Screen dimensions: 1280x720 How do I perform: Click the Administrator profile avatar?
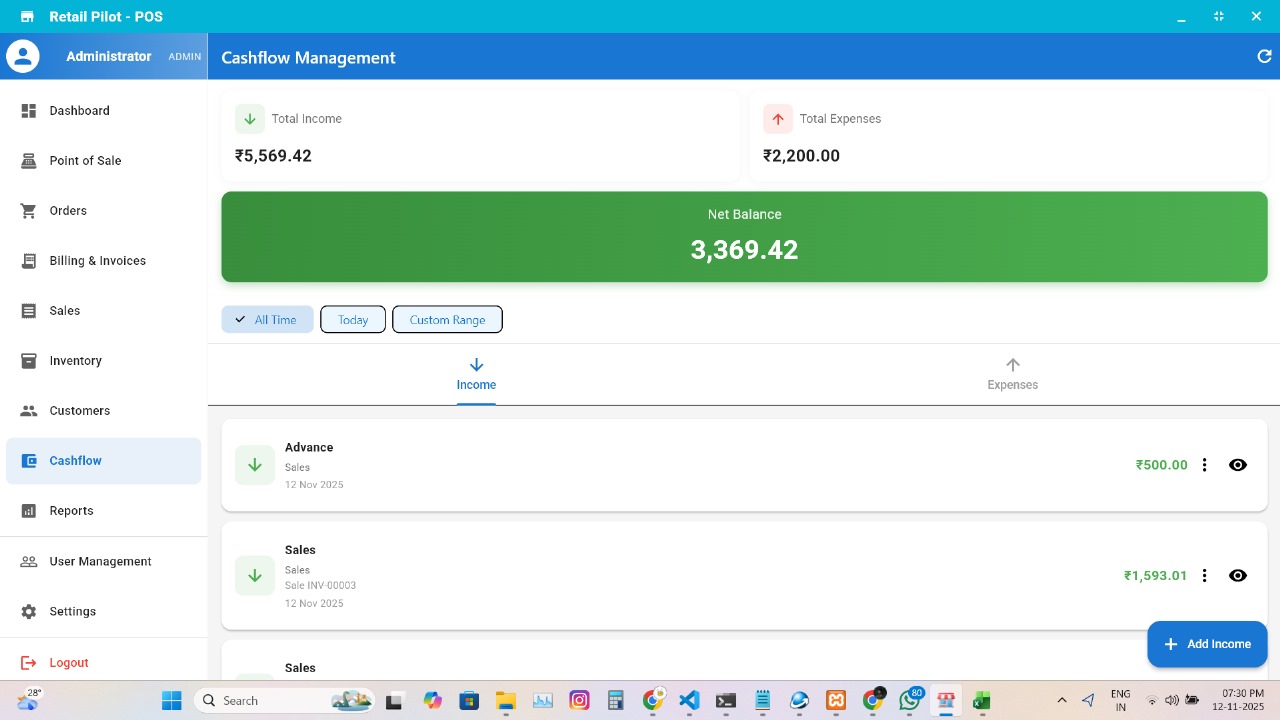(x=23, y=57)
